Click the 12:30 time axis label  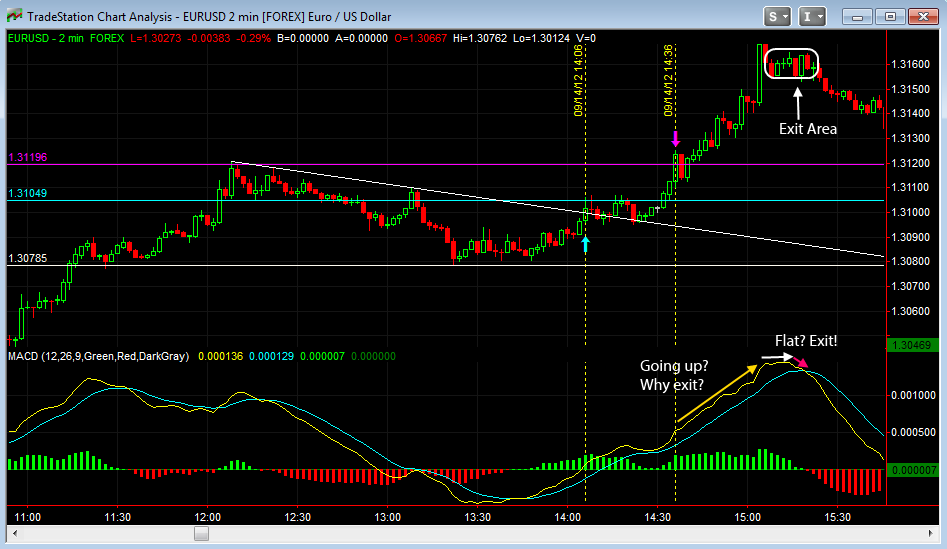click(298, 518)
